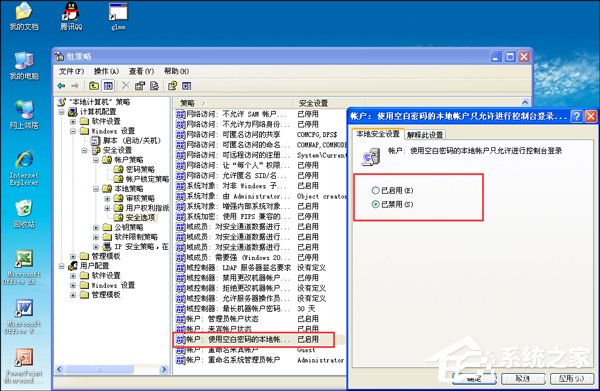Click the 应用 button in dialog
This screenshot has height=391, width=600.
[571, 378]
